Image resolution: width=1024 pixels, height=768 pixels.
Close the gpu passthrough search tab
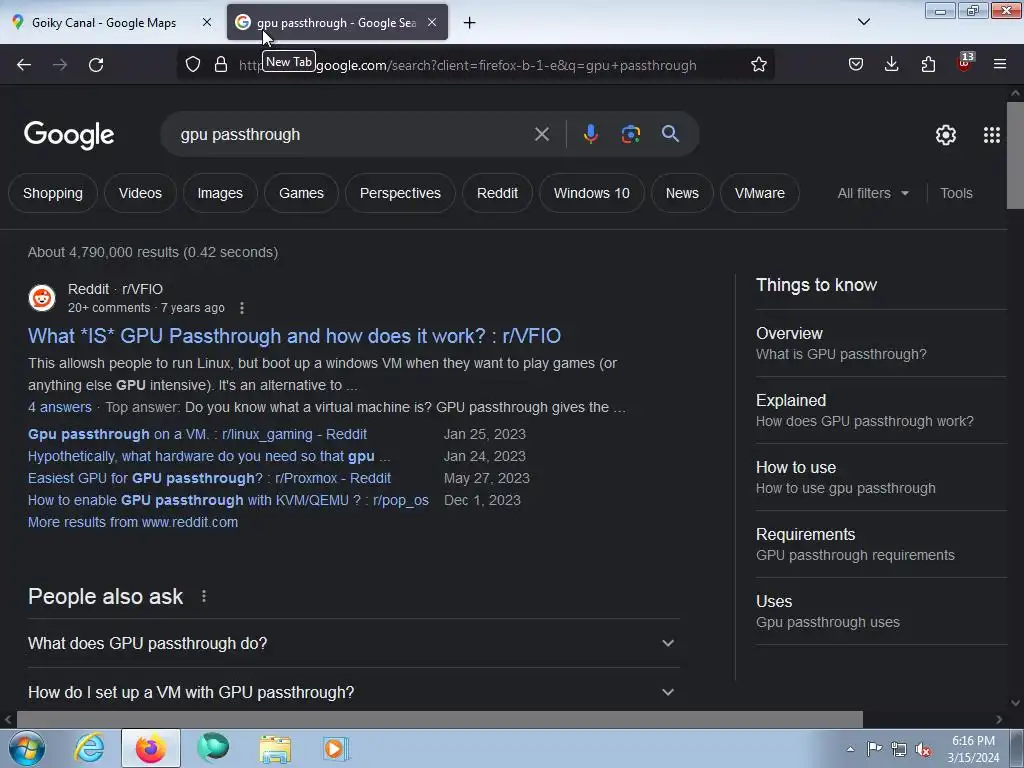tap(432, 22)
